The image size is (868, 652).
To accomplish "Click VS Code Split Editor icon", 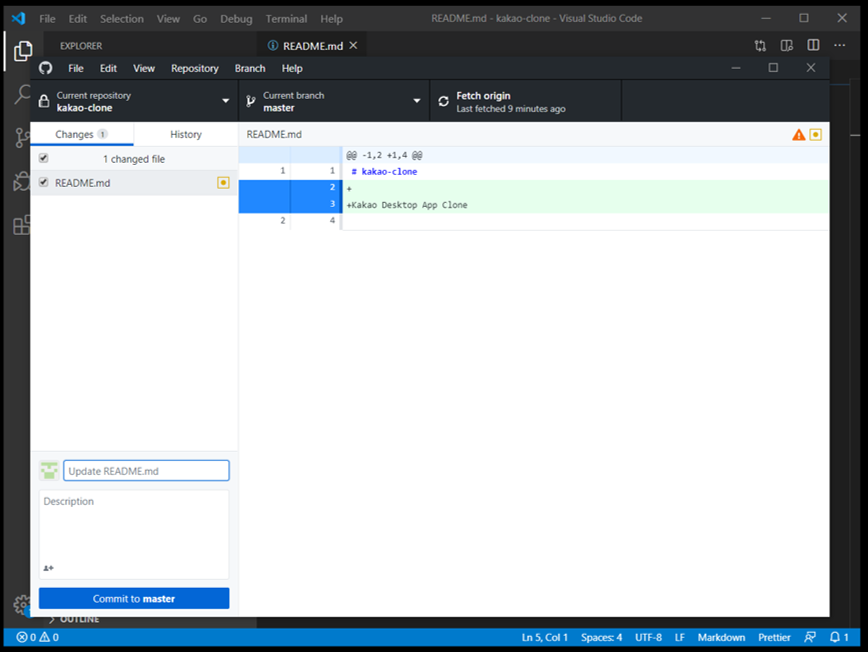I will [813, 45].
